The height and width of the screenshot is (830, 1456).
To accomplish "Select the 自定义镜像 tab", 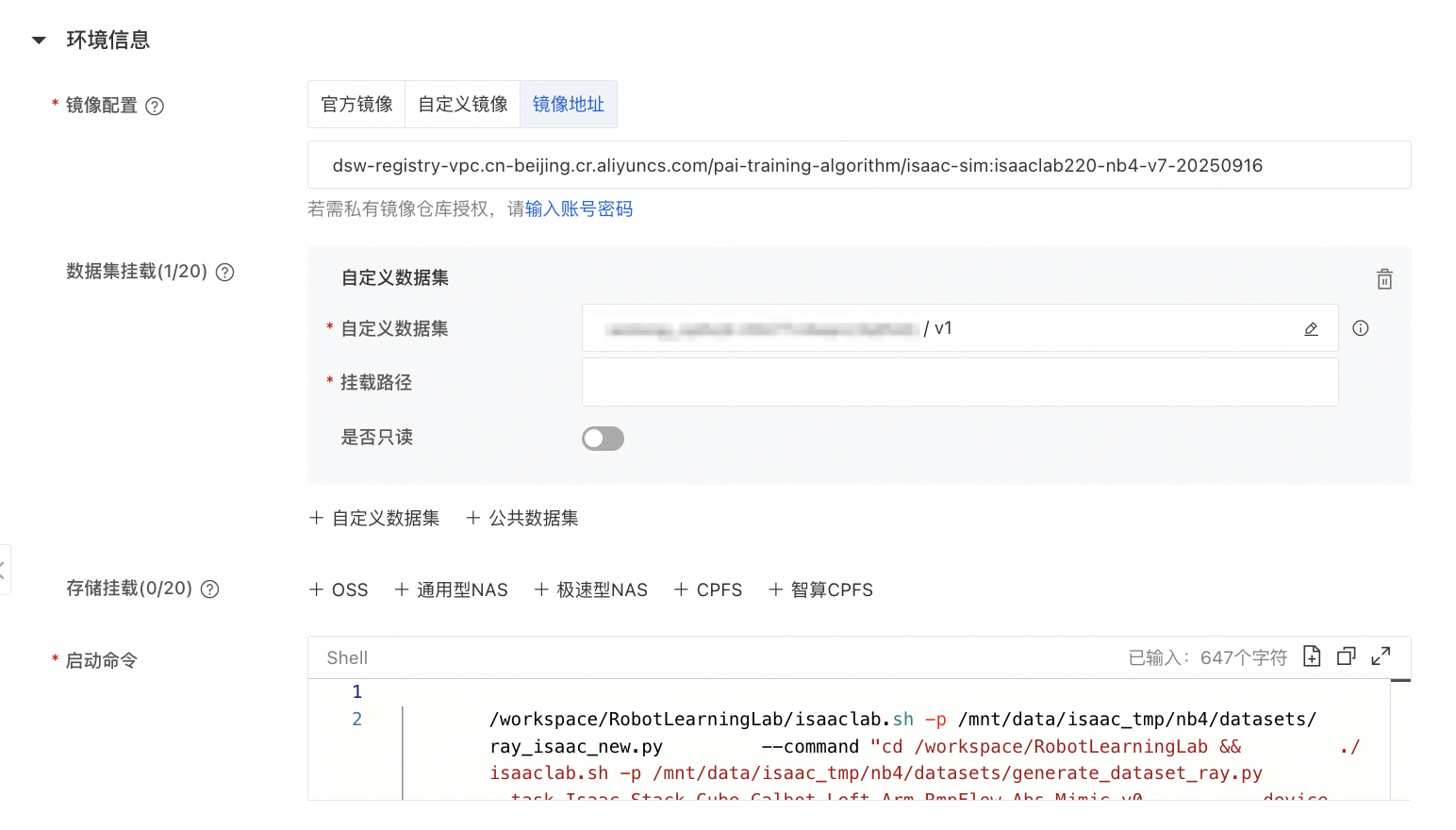I will click(463, 104).
